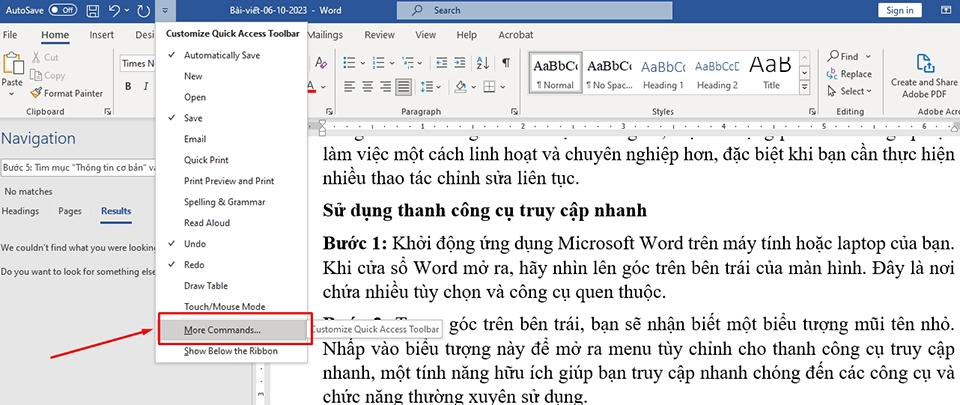
Task: Align text left
Action: point(350,86)
